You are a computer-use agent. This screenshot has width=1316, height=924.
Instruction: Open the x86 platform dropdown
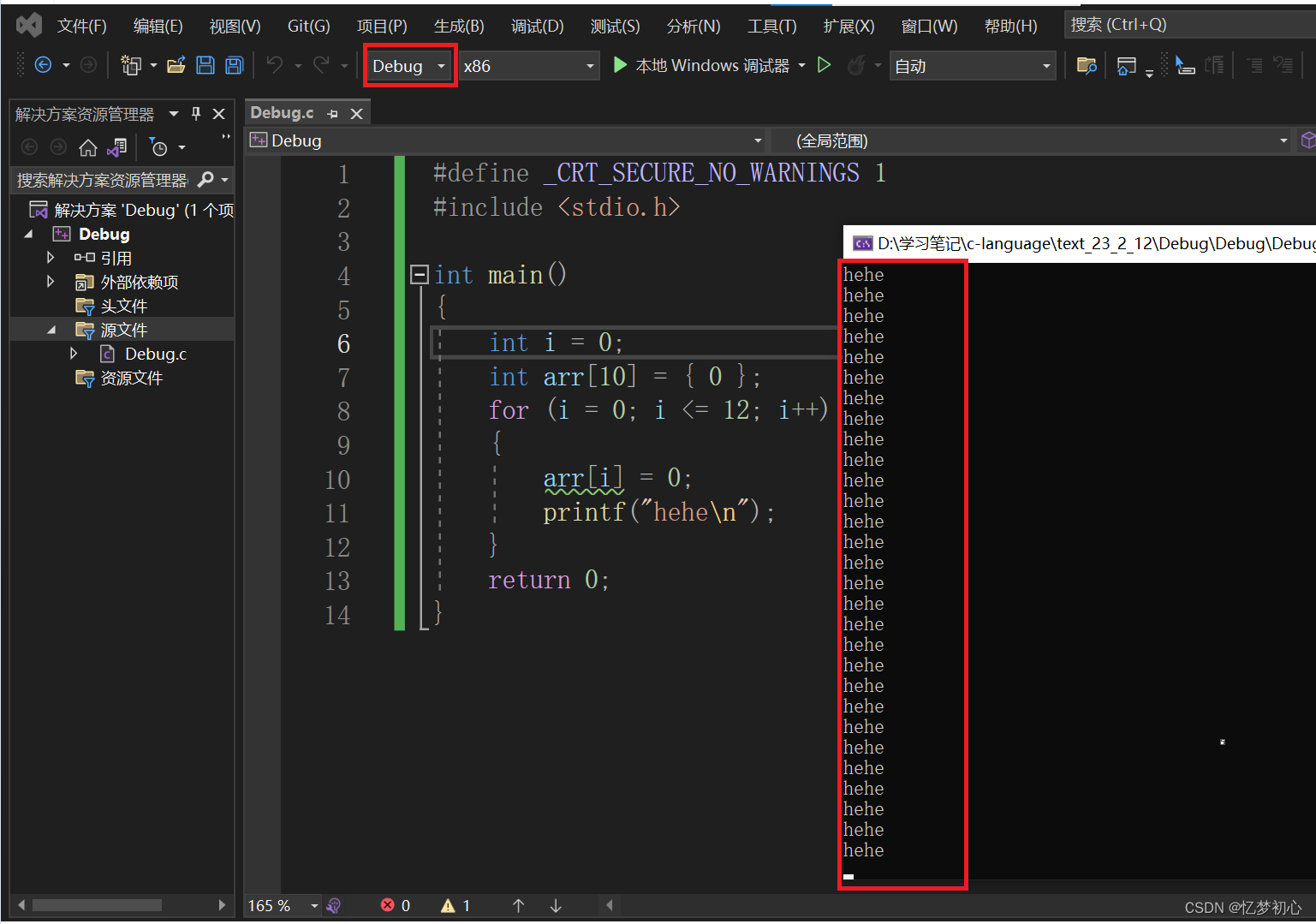point(527,66)
